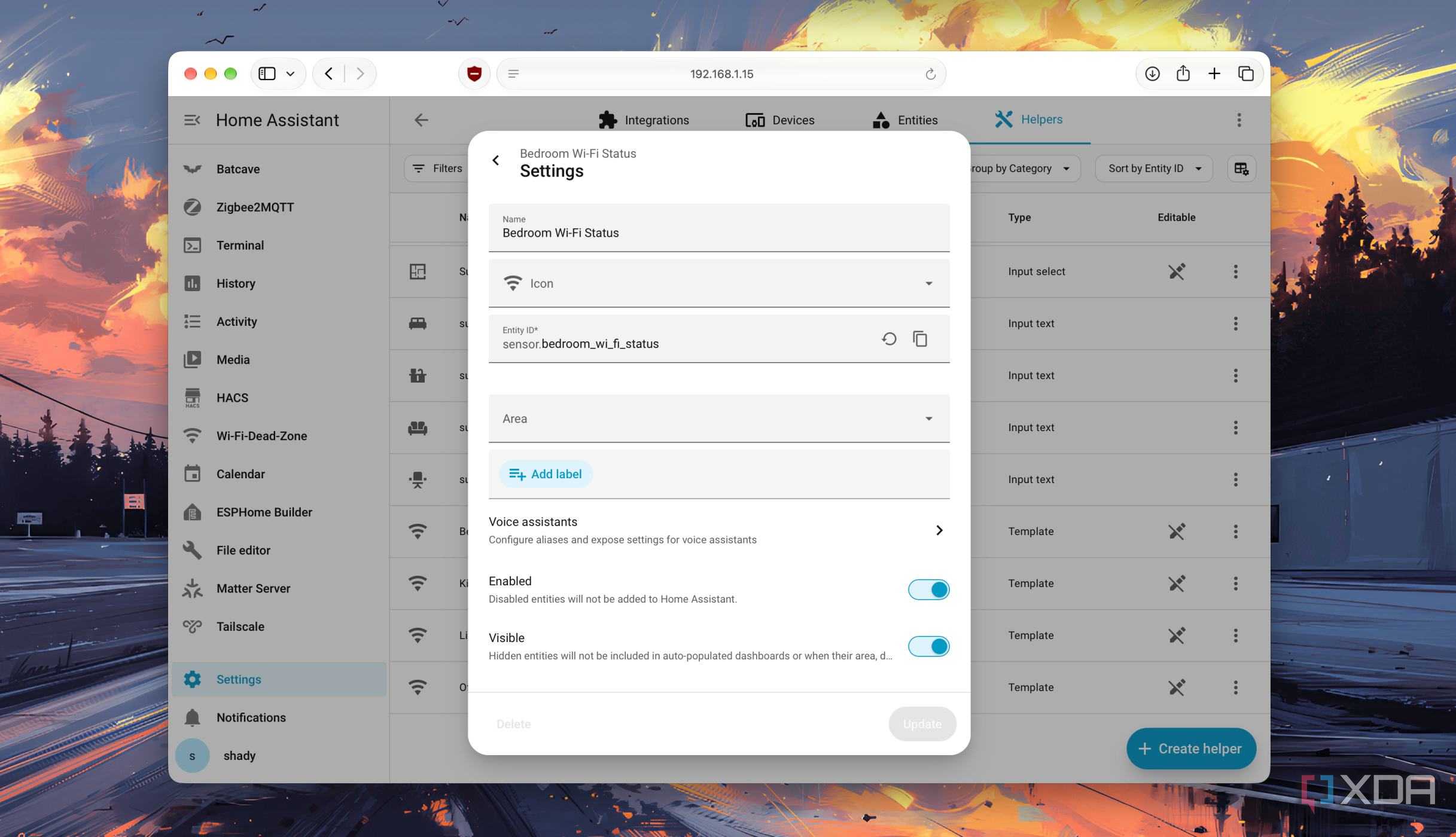Click the Add label chip
This screenshot has height=837, width=1456.
pos(545,474)
